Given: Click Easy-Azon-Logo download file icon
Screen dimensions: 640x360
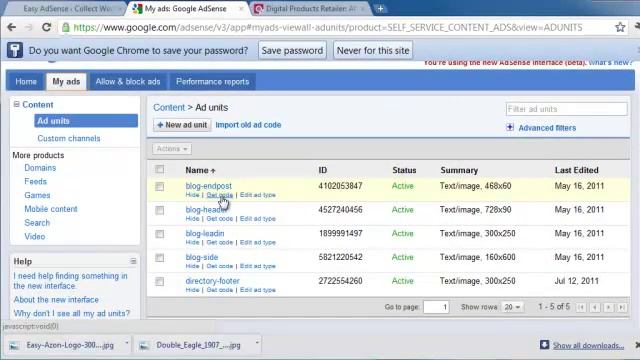Looking at the screenshot, I should [x=14, y=346].
